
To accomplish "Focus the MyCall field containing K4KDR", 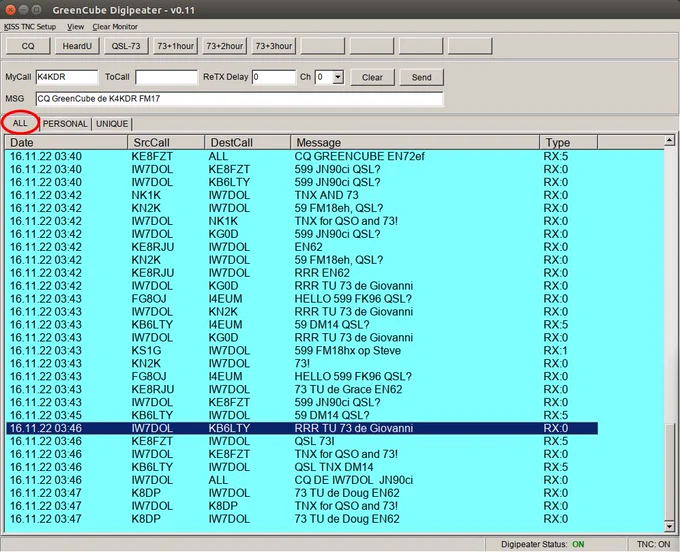I will [x=67, y=77].
